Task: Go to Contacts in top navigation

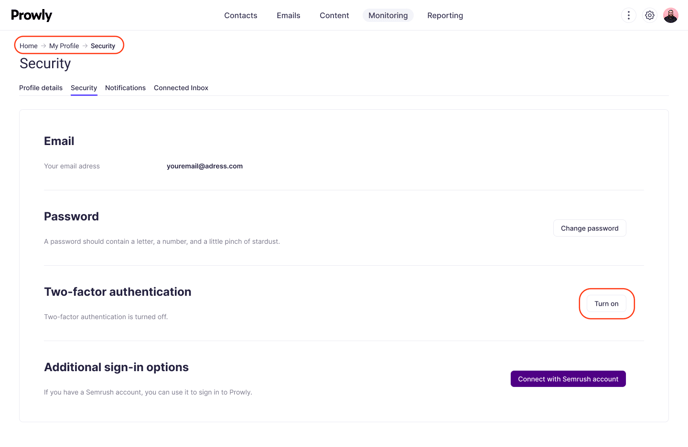Action: point(240,15)
